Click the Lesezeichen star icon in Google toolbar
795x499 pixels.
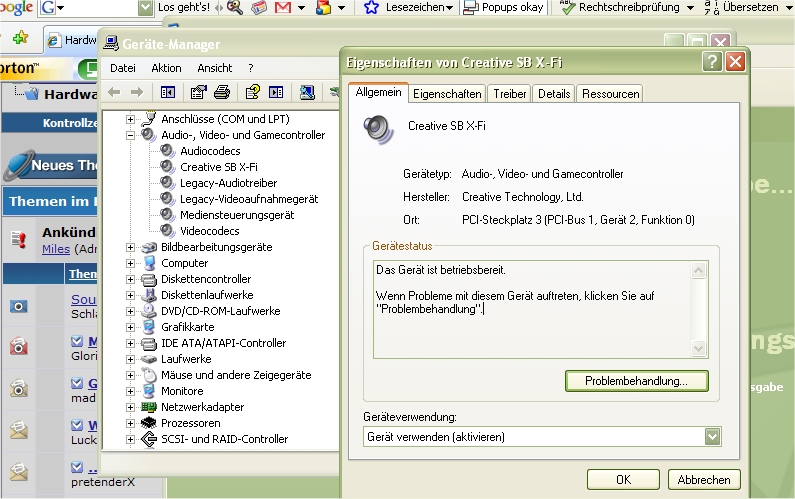[x=371, y=8]
